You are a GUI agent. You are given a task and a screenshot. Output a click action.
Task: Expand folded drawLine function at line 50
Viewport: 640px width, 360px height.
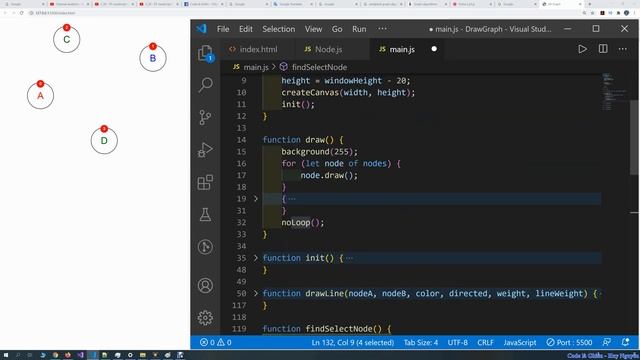256,293
